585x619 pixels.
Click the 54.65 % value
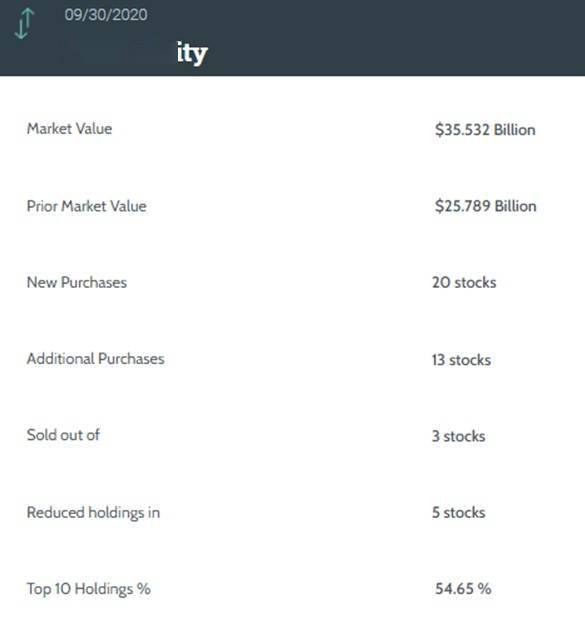tap(463, 589)
